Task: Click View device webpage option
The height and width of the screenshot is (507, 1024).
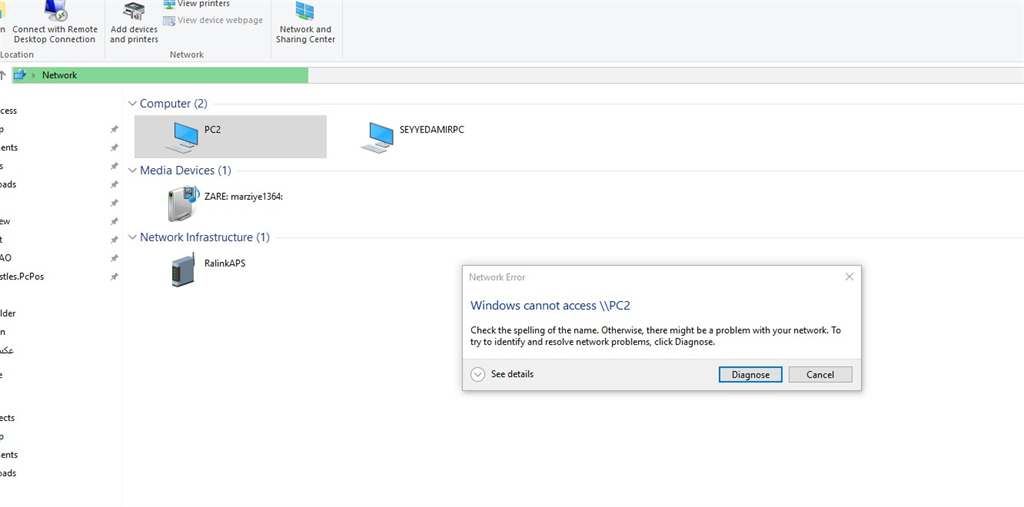Action: [213, 20]
